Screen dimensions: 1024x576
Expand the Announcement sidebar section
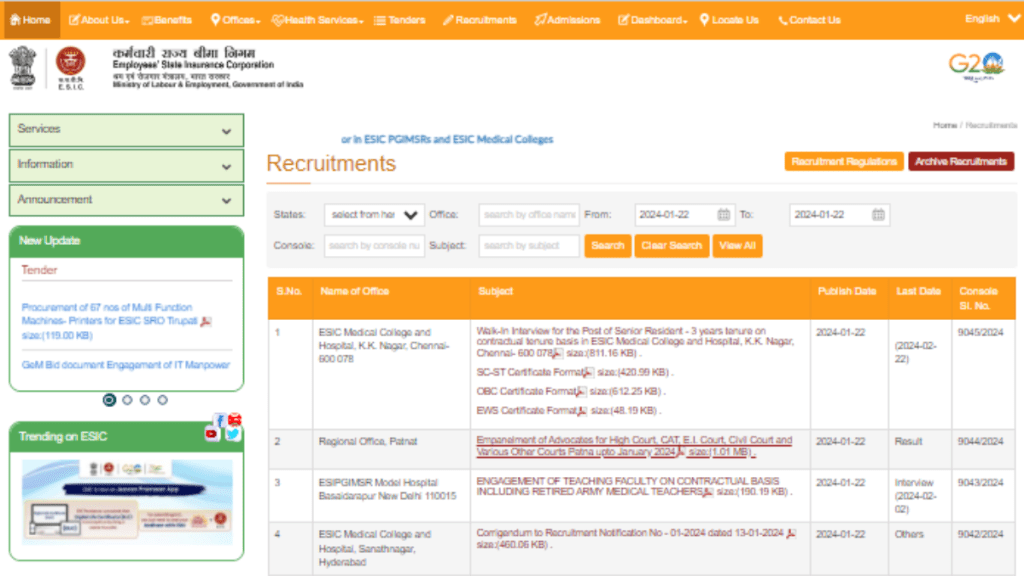126,200
